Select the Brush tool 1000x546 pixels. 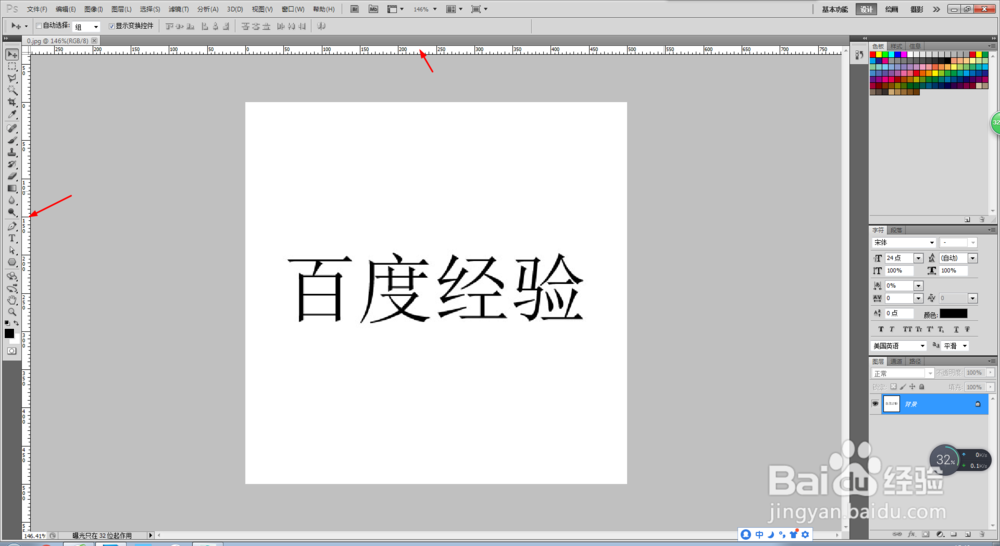12,140
